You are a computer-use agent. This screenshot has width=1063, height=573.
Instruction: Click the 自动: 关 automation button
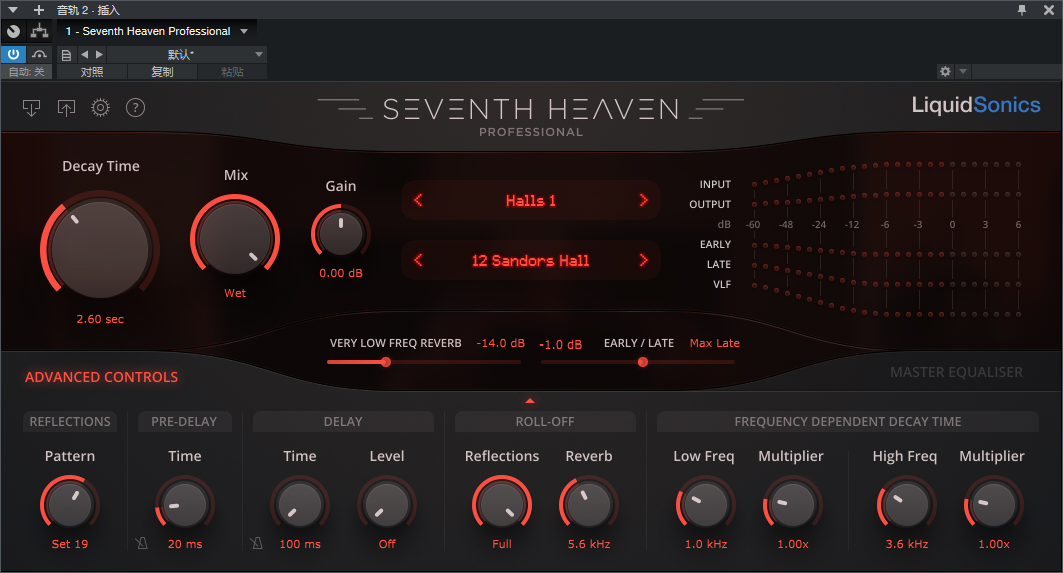pos(26,72)
